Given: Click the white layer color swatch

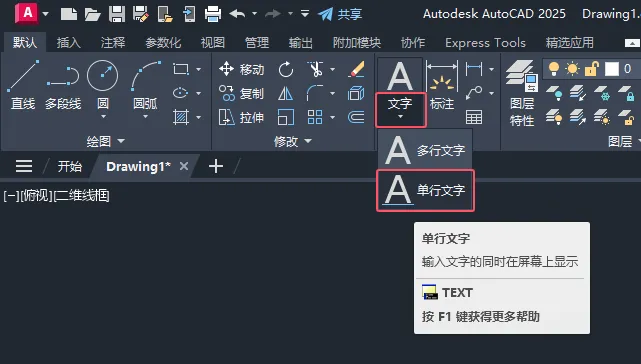Looking at the screenshot, I should point(612,69).
